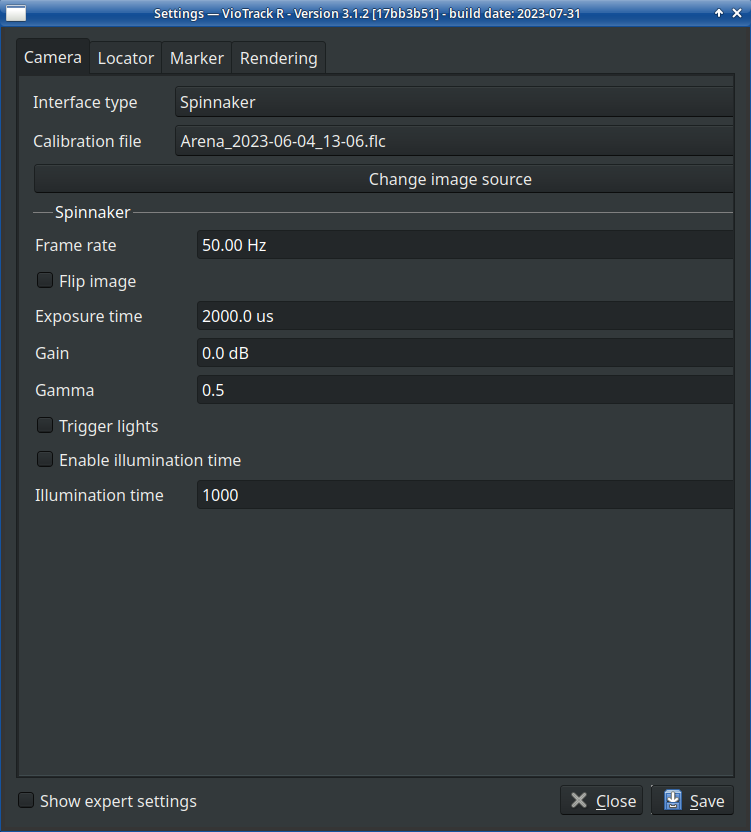Close the Settings dialog
The height and width of the screenshot is (832, 751).
coord(601,800)
